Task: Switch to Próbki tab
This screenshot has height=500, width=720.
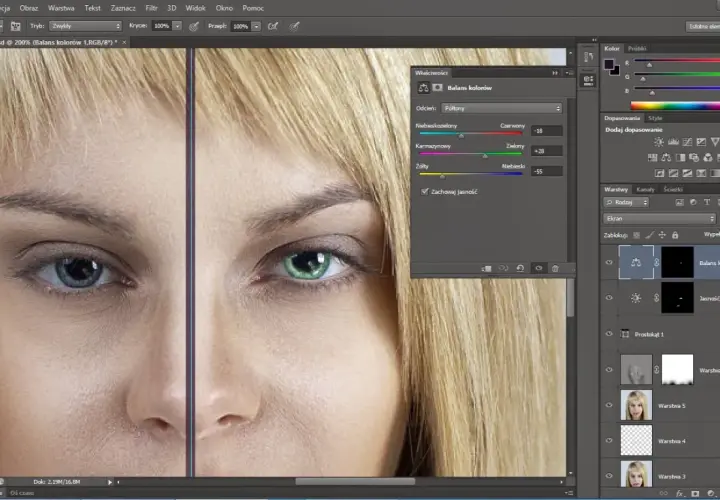Action: pos(637,48)
